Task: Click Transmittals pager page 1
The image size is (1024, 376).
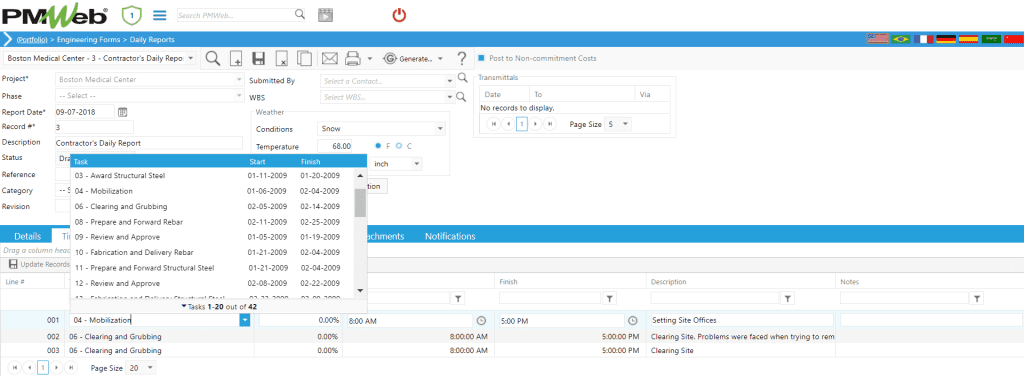Action: pos(522,123)
